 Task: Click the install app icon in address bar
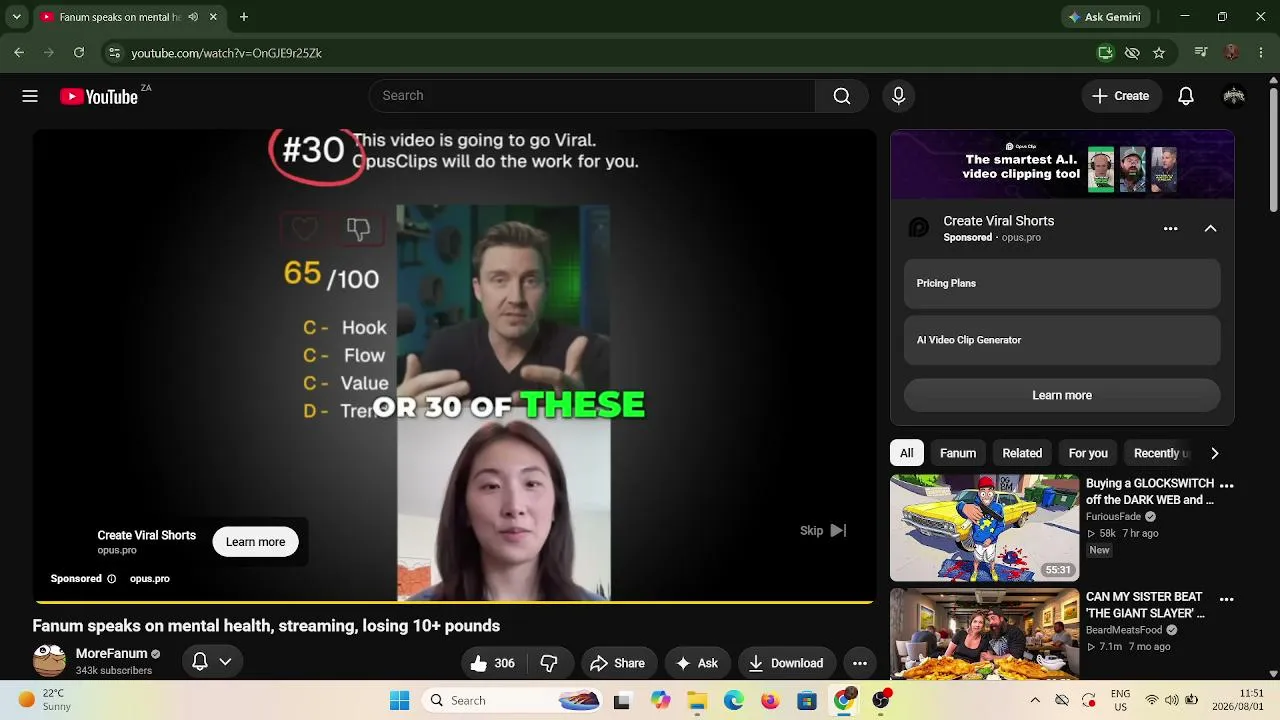(x=1105, y=53)
